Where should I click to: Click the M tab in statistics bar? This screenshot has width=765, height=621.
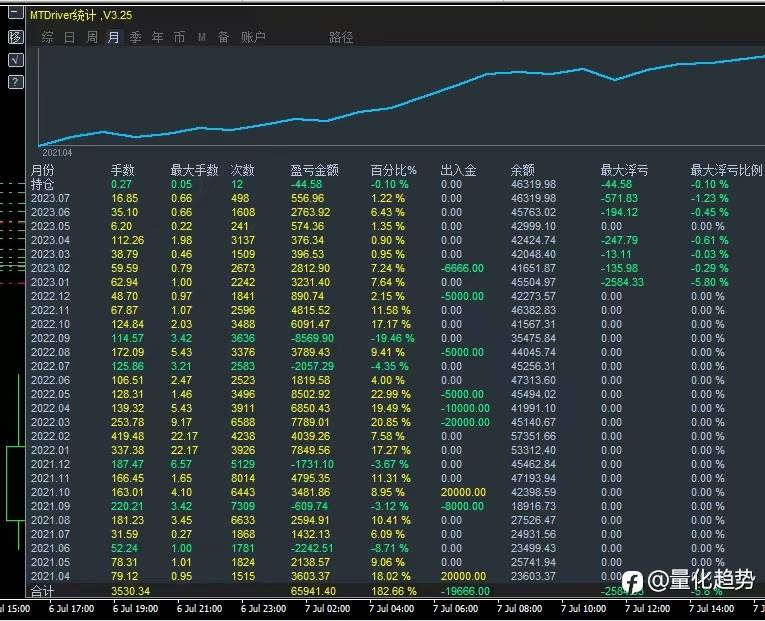pos(201,38)
